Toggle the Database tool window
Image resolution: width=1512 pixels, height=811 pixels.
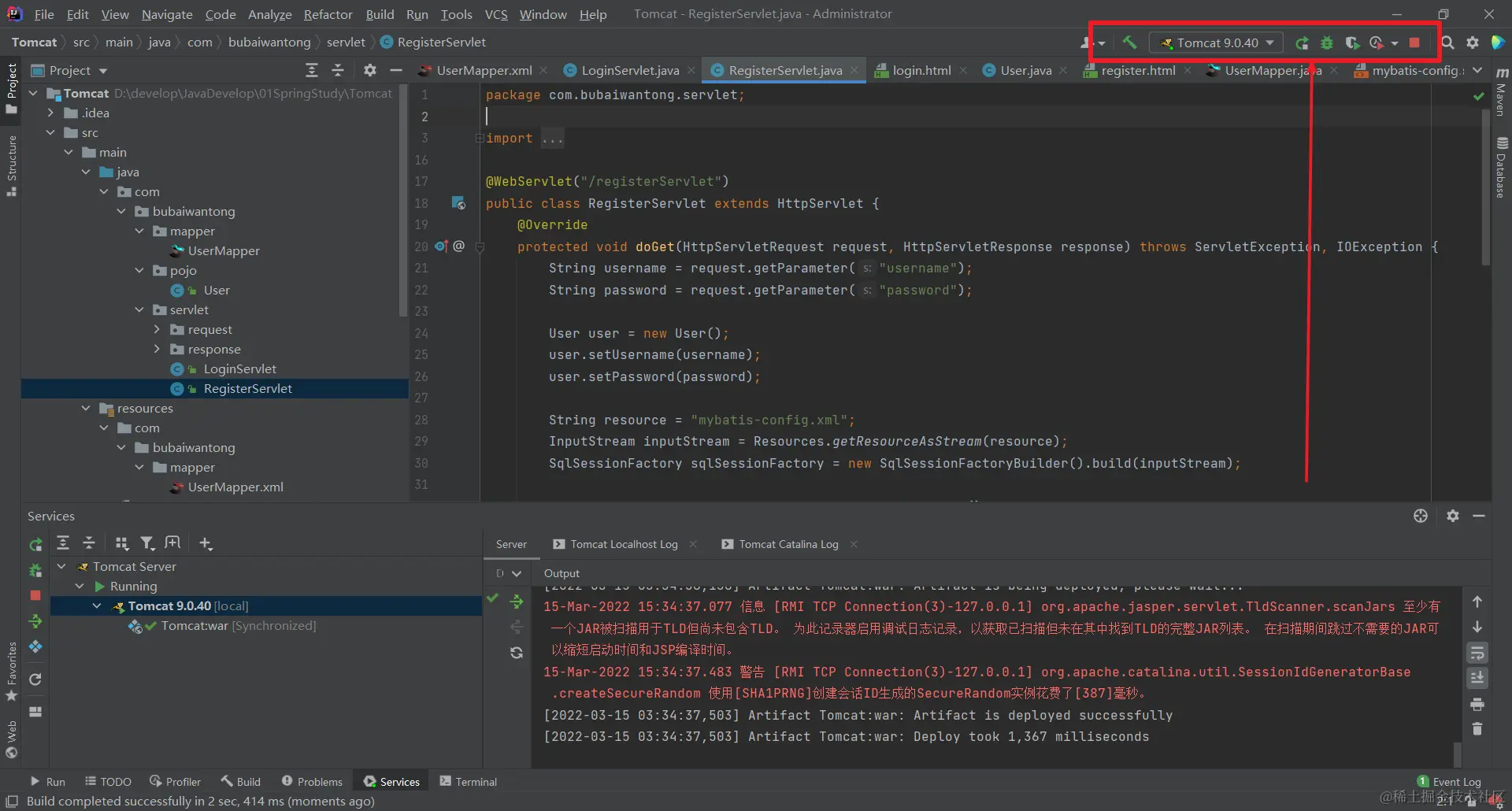click(1501, 168)
